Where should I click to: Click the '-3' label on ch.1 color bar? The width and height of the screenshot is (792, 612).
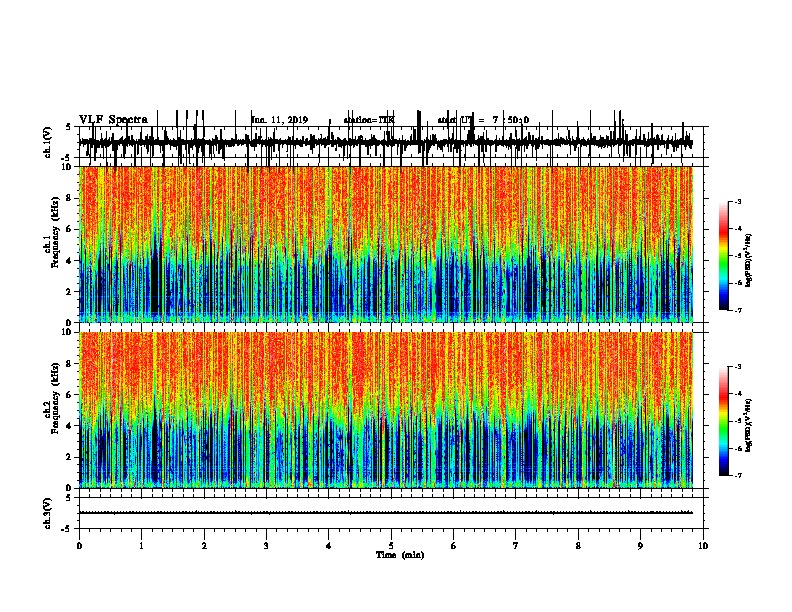pos(737,201)
